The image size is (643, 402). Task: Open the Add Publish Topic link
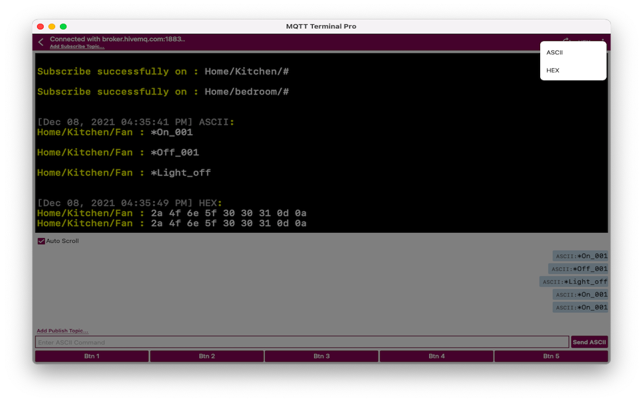(62, 331)
